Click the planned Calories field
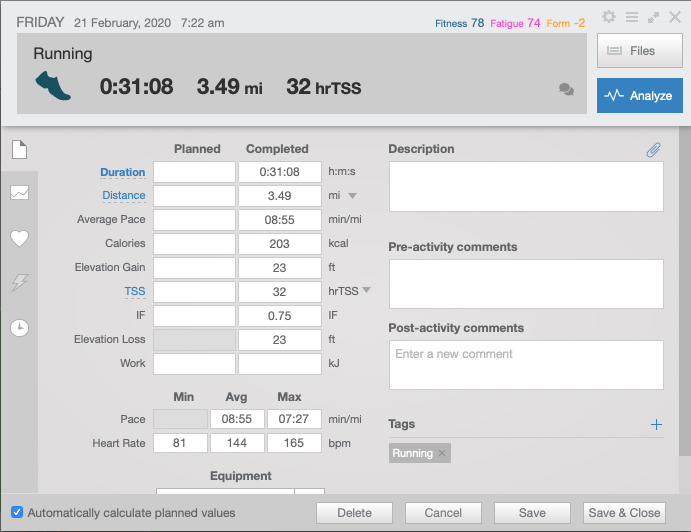 click(194, 244)
